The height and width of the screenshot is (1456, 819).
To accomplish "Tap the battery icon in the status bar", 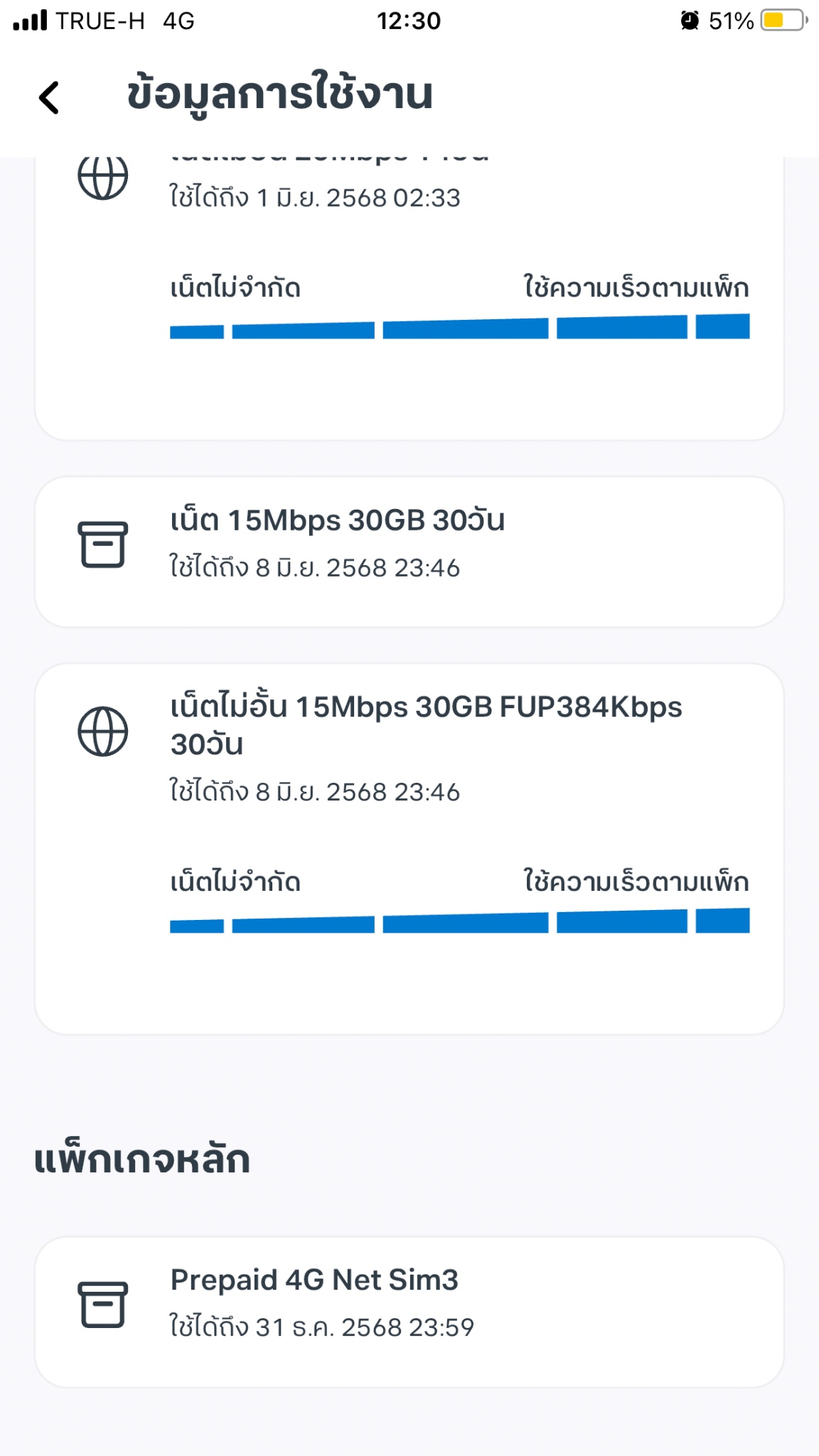I will point(783,21).
